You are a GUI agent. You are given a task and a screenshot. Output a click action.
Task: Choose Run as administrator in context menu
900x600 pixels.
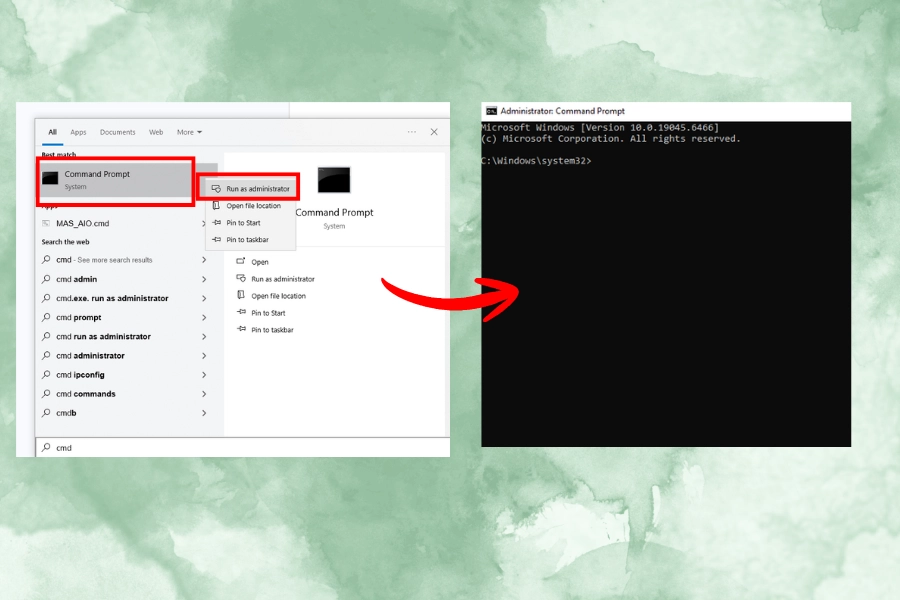tap(251, 188)
